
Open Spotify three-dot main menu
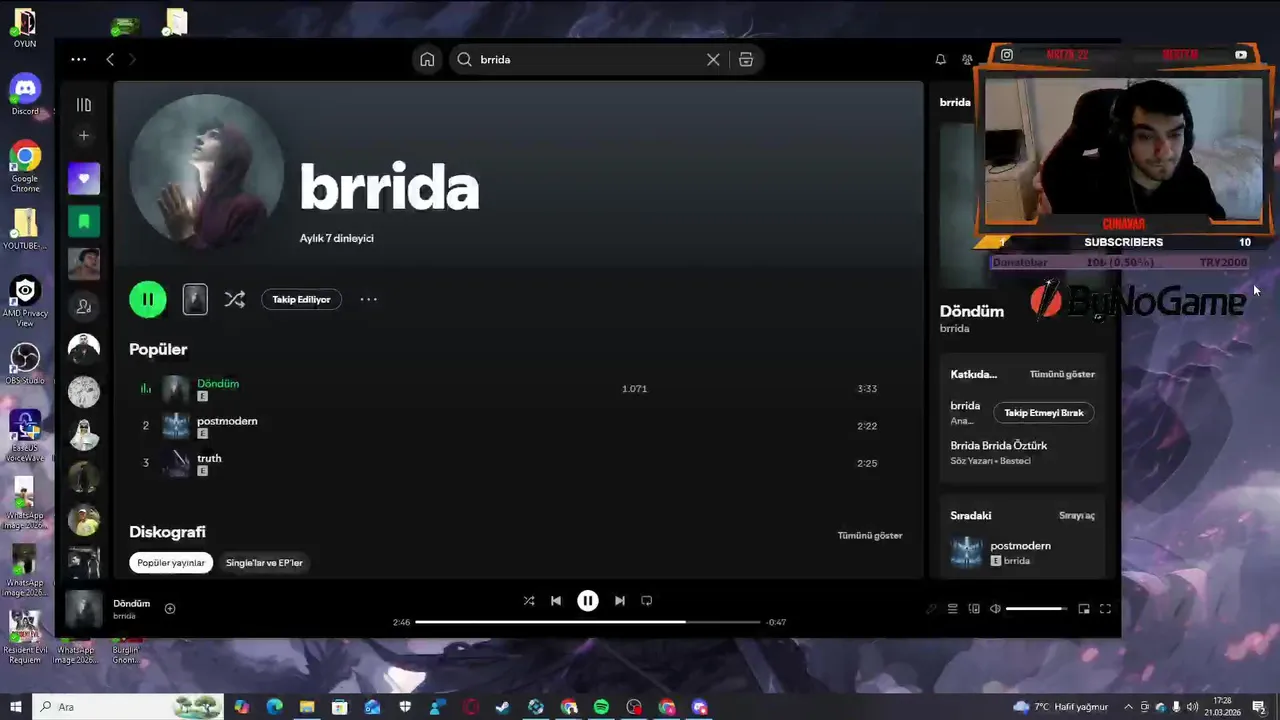click(x=78, y=59)
